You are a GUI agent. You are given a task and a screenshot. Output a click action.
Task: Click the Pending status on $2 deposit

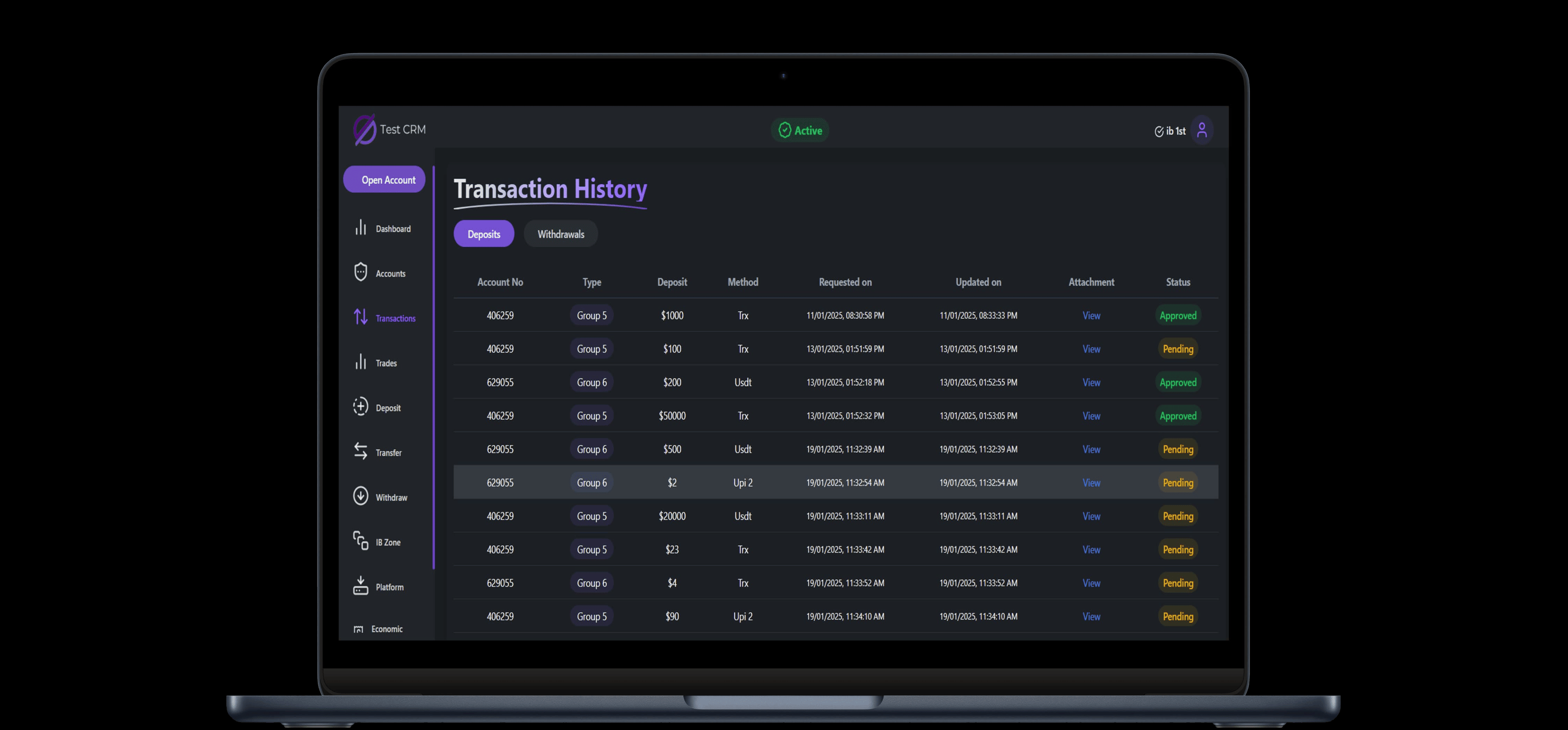coord(1177,483)
